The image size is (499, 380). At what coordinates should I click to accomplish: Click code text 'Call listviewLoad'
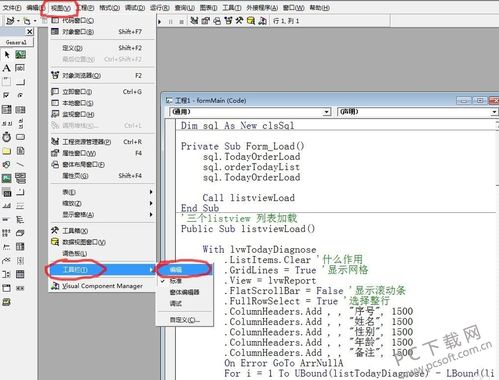click(x=249, y=198)
